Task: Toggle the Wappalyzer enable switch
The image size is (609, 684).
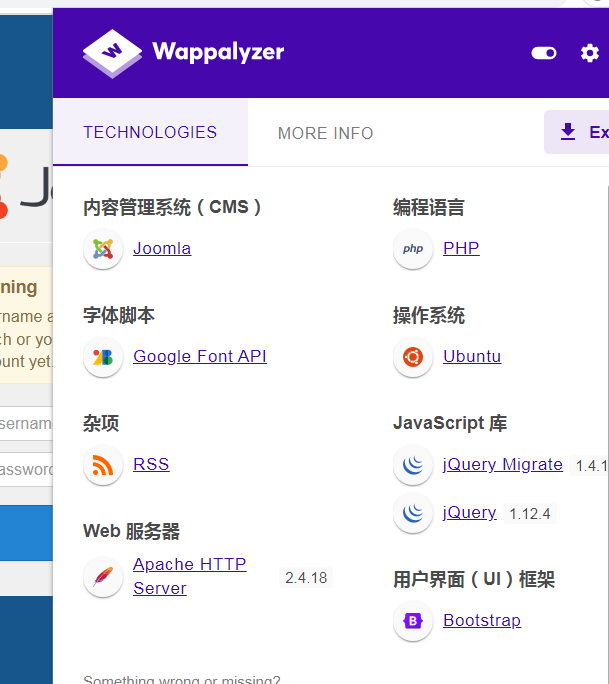Action: [x=544, y=53]
